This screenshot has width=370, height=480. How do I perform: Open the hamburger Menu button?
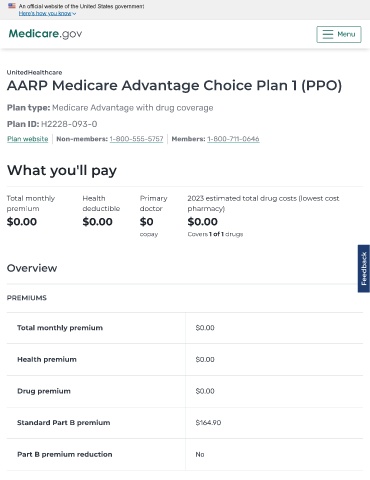pos(339,34)
